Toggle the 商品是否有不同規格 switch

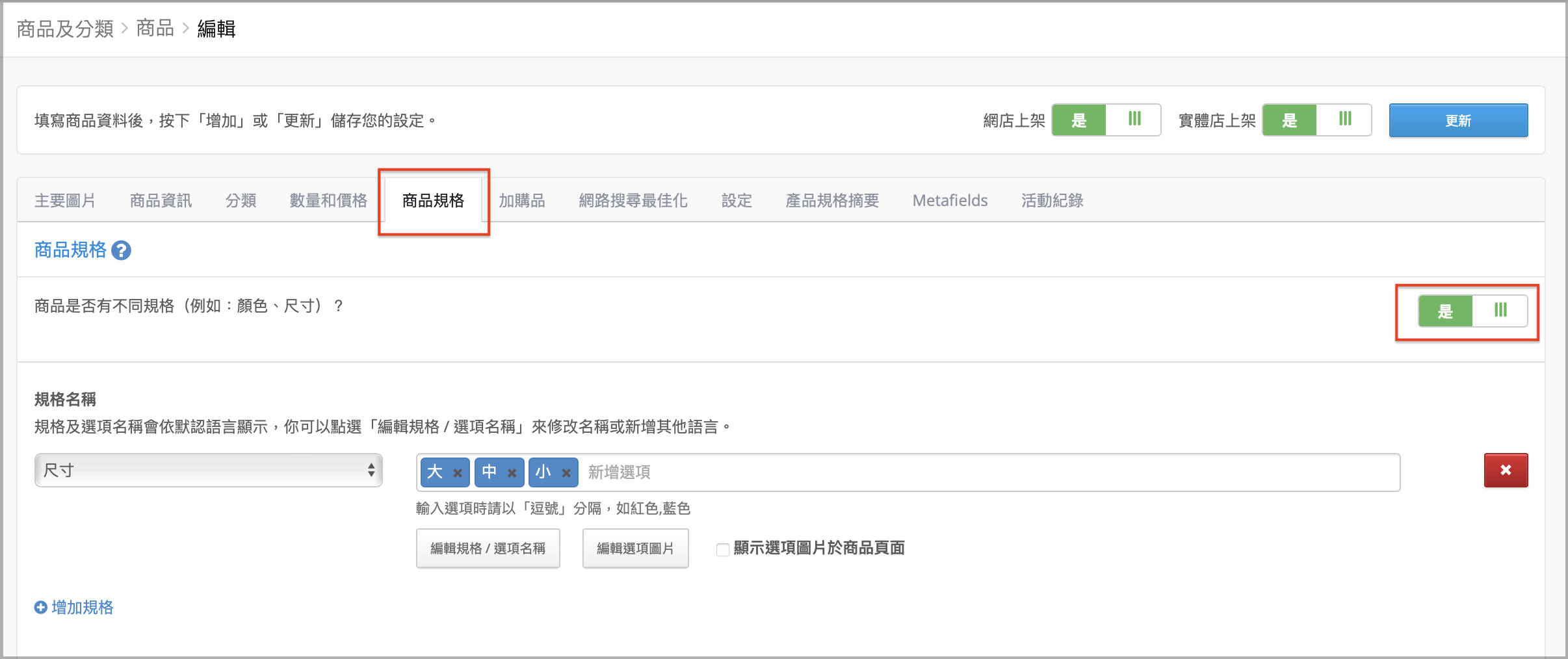coord(1472,311)
